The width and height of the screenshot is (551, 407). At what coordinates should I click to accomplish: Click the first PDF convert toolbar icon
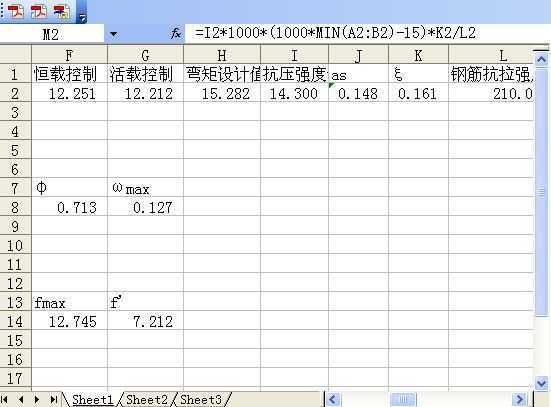[15, 11]
